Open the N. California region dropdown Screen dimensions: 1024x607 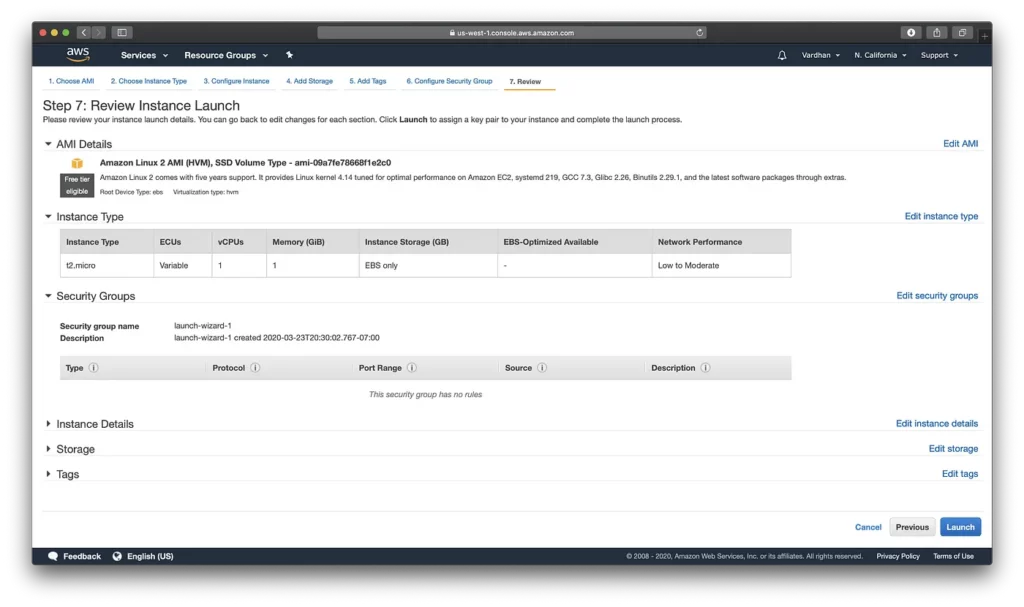point(880,56)
